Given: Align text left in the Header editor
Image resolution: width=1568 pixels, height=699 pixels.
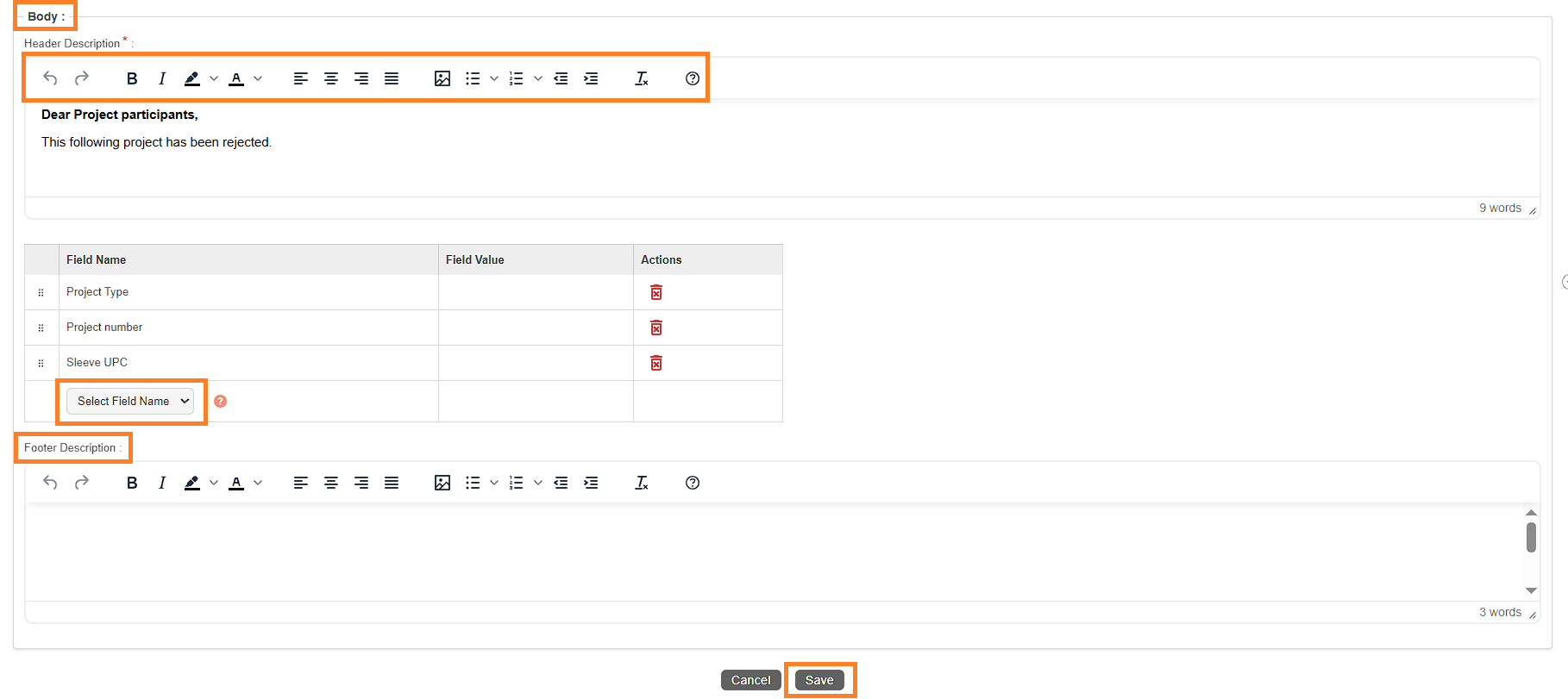Looking at the screenshot, I should [301, 78].
